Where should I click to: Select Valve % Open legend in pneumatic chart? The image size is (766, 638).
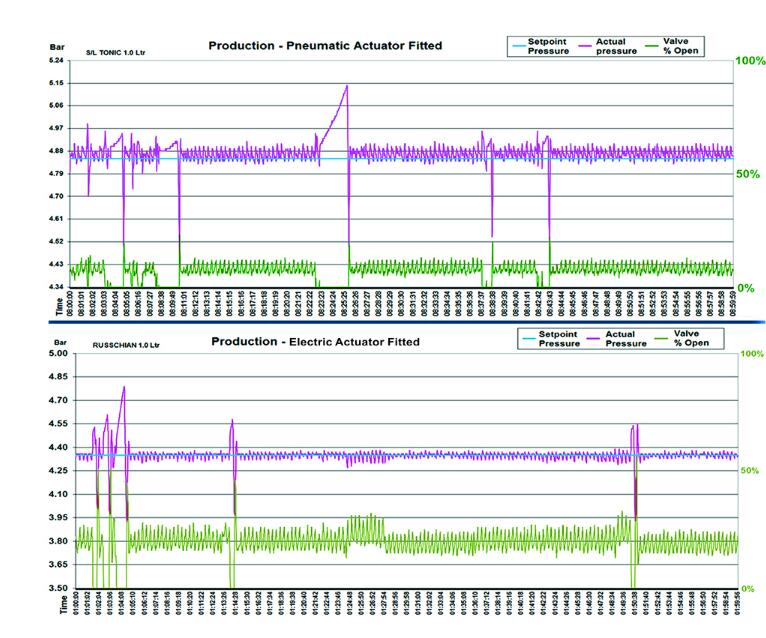coord(691,47)
